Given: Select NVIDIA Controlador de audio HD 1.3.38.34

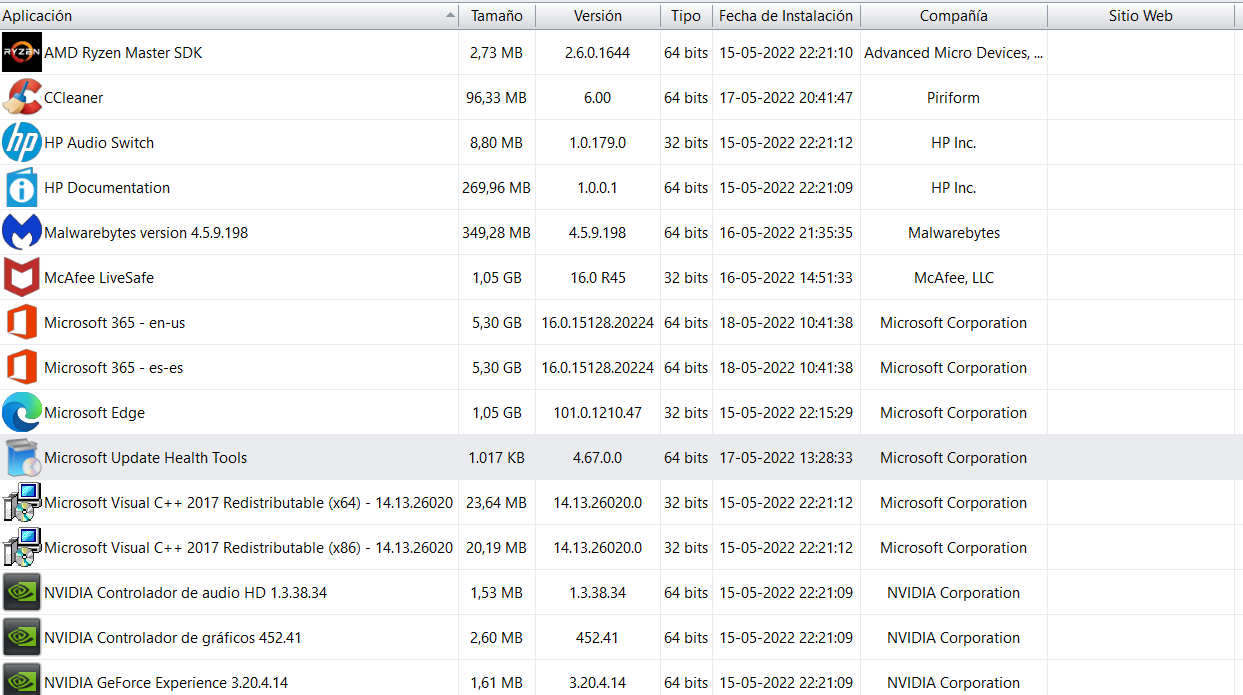Looking at the screenshot, I should coord(186,592).
